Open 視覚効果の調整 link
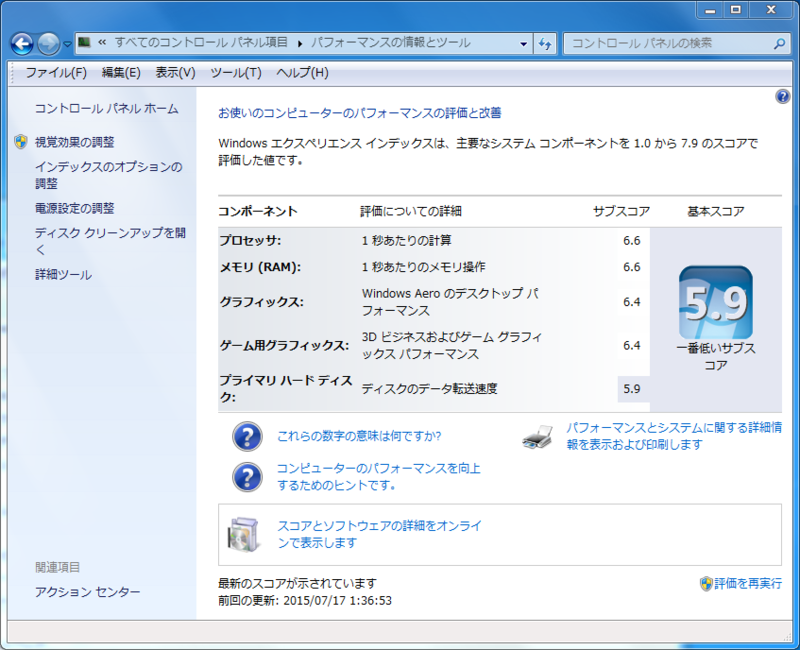Viewport: 800px width, 650px height. [74, 142]
